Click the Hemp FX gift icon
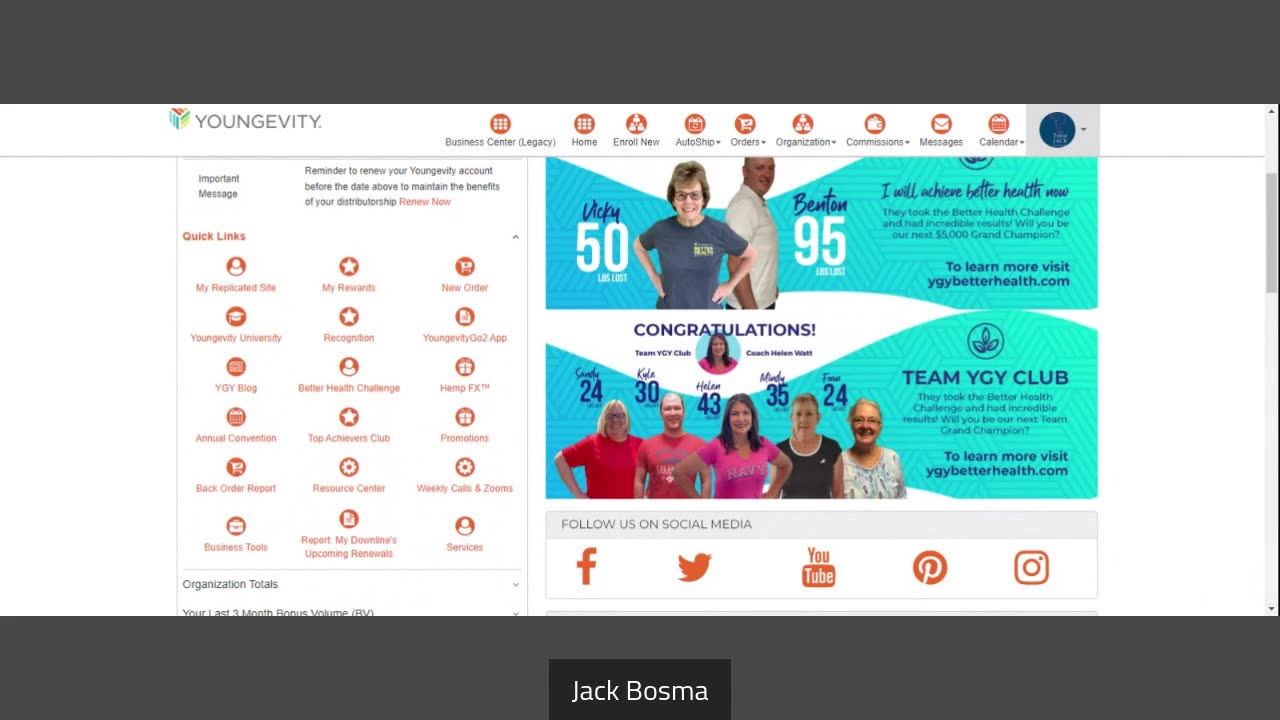 [x=465, y=367]
